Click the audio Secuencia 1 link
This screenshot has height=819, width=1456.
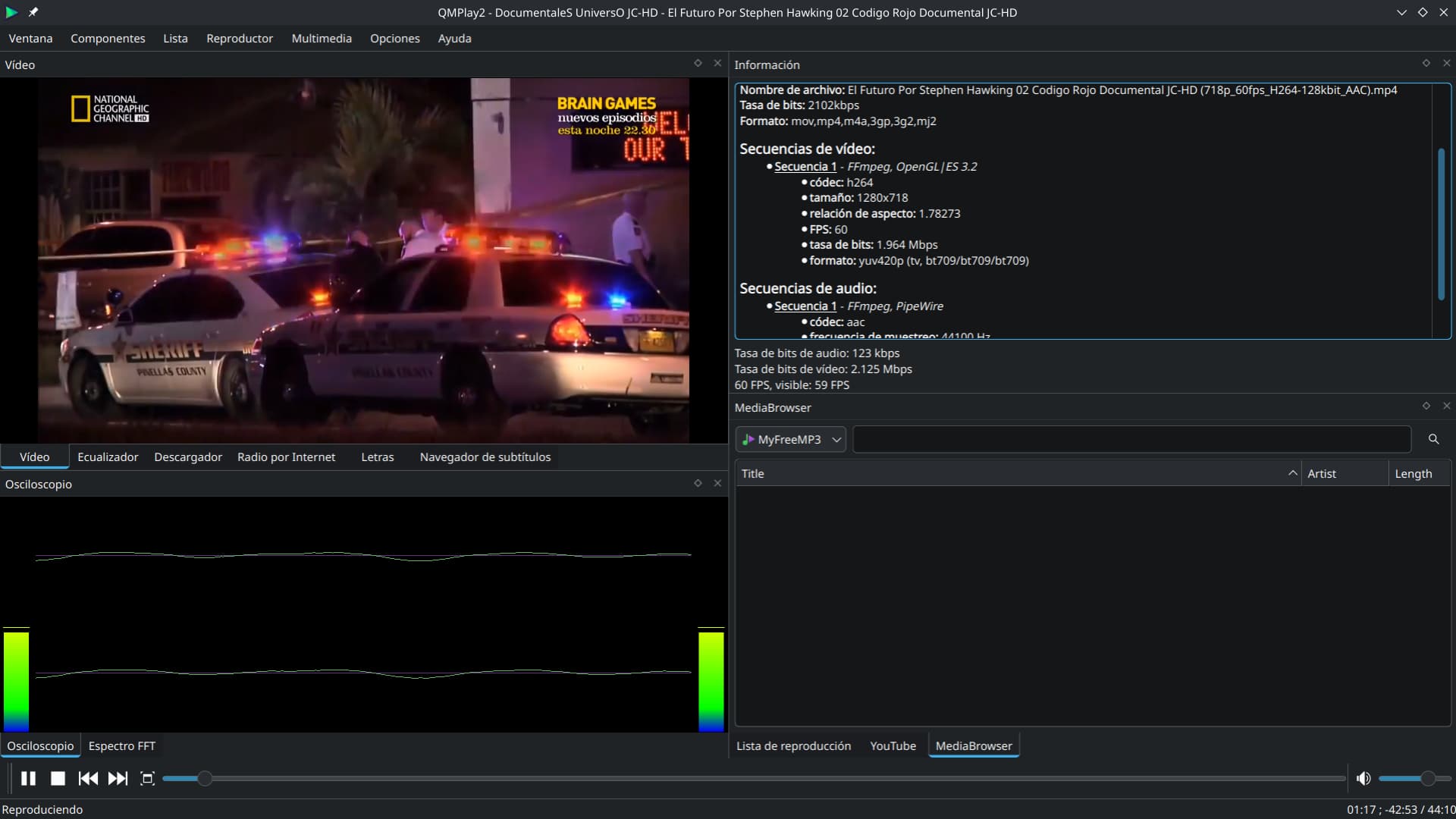coord(805,306)
